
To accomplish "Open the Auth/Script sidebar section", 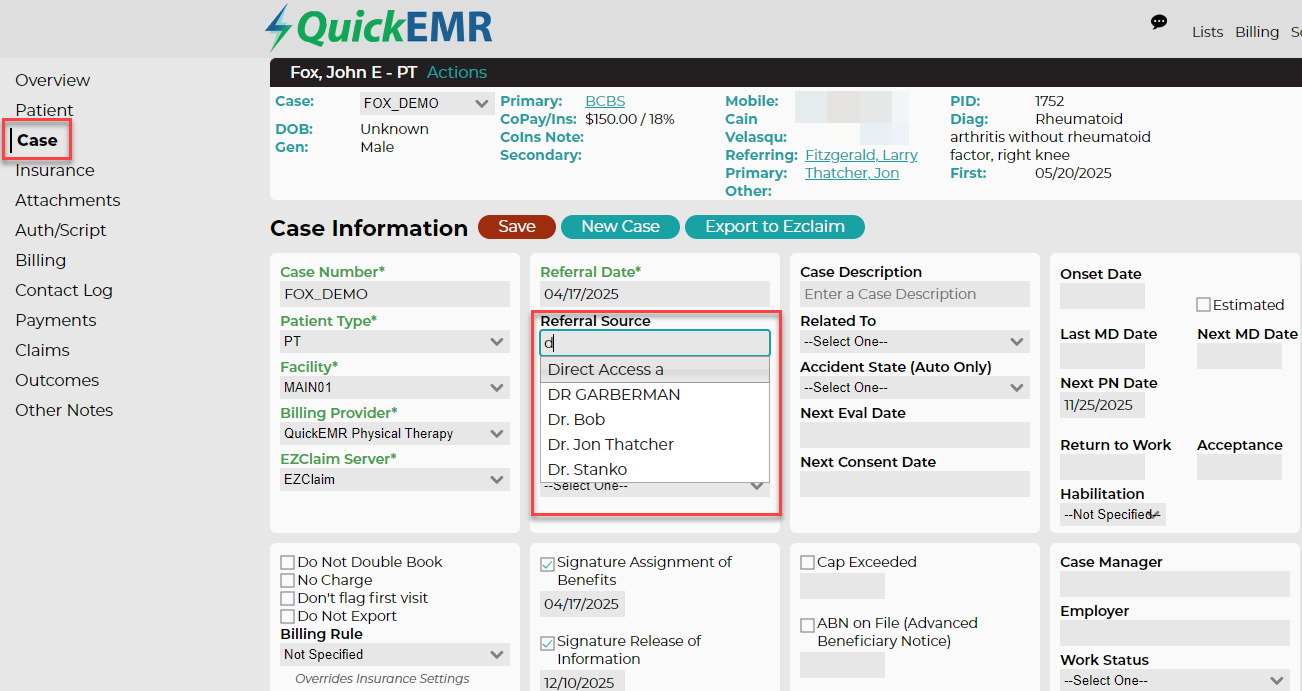I will tap(61, 230).
